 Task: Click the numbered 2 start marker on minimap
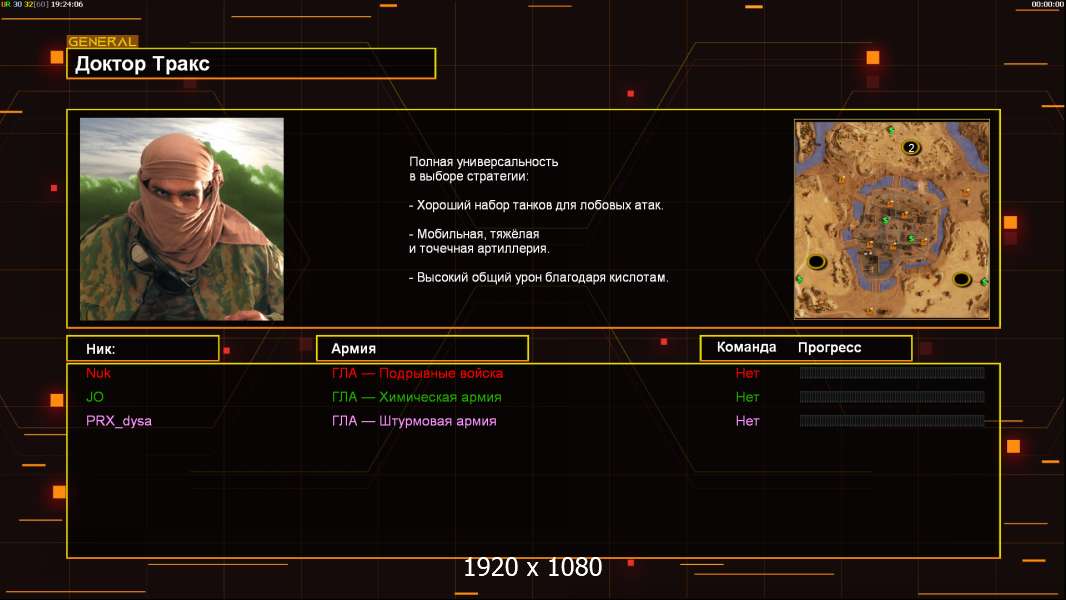point(911,147)
